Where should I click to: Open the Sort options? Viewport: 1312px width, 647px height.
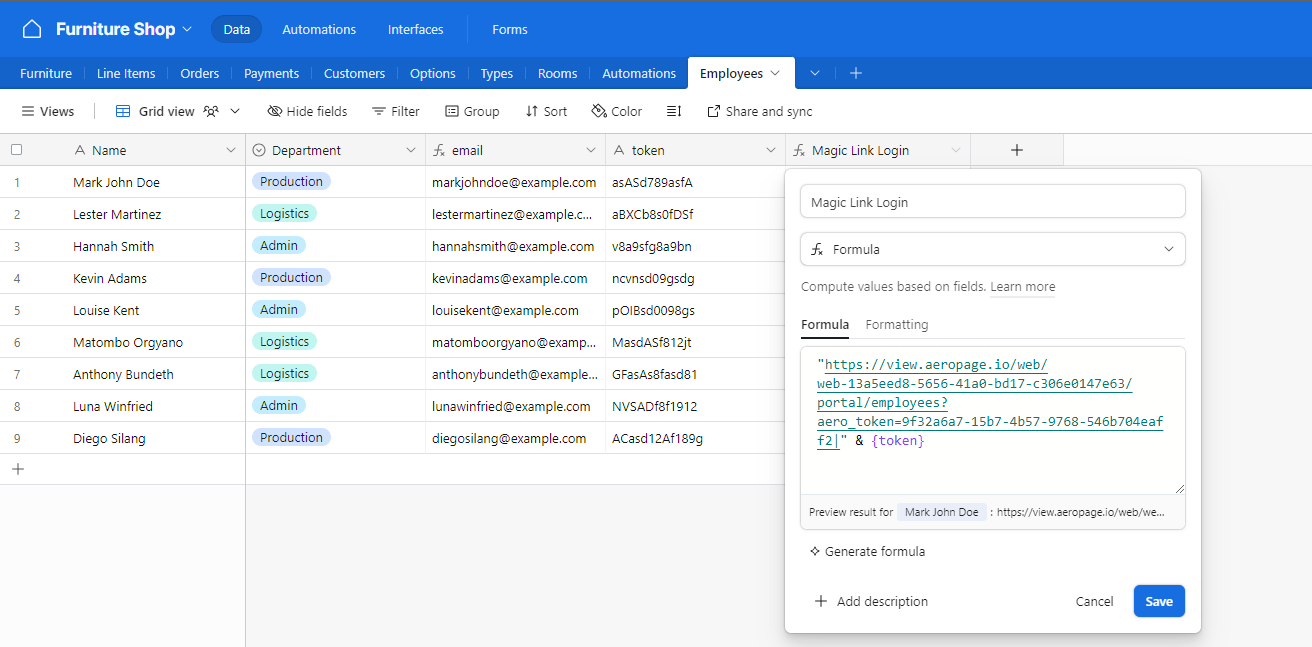546,111
